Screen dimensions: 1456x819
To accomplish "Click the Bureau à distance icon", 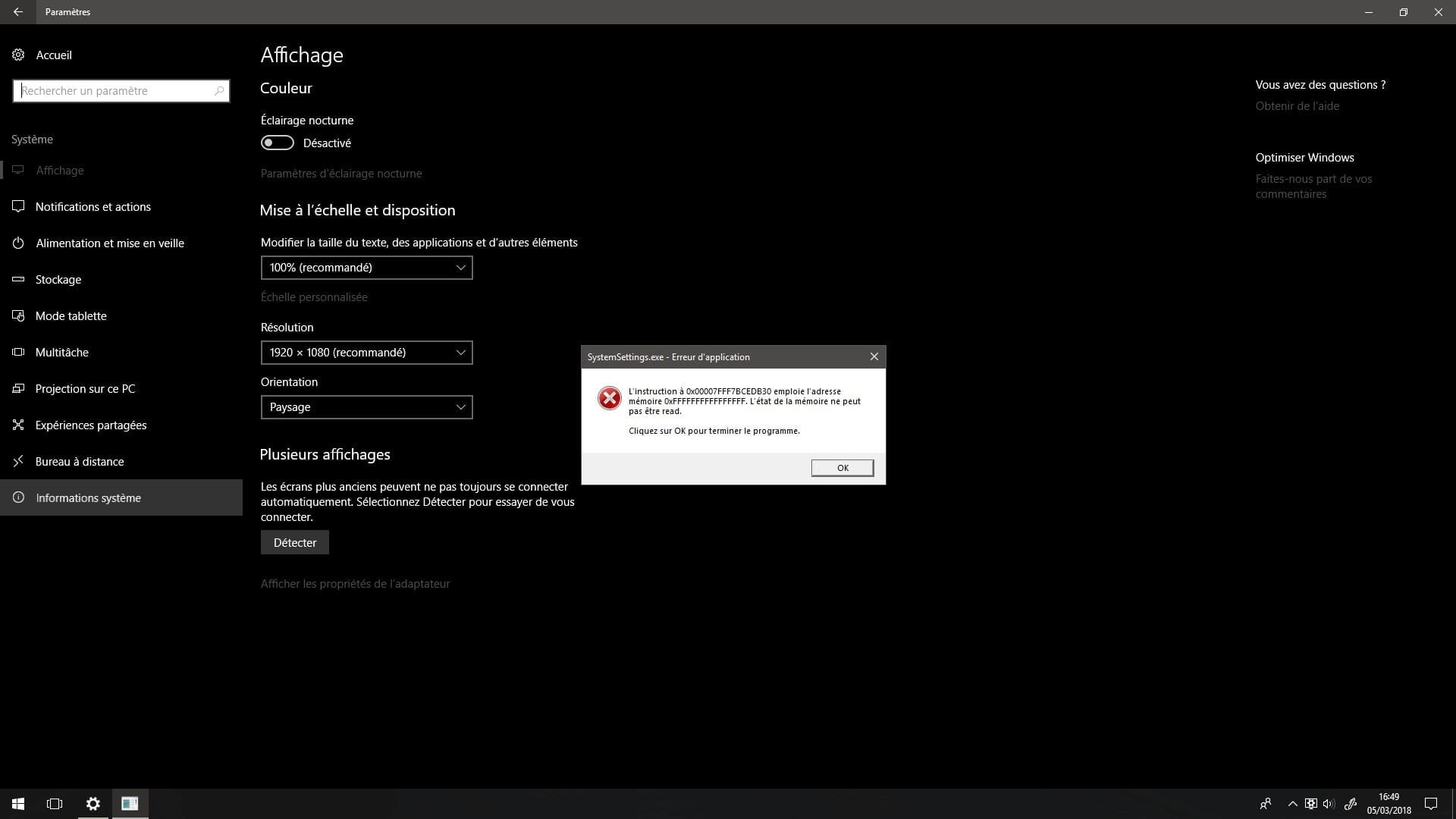I will (x=18, y=461).
